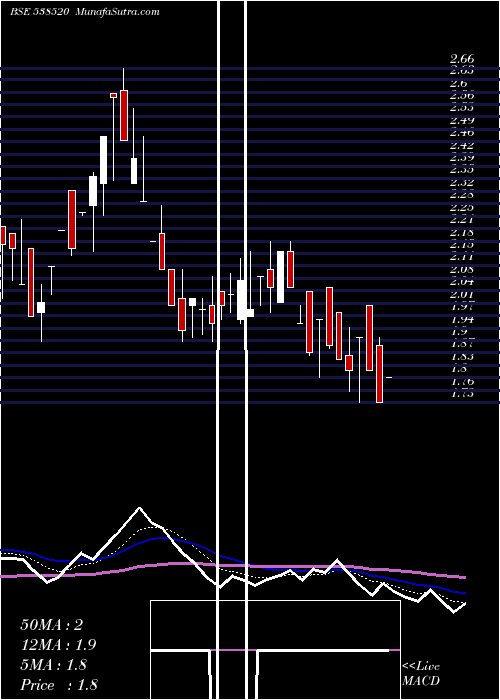Select the 2.66 price axis label
This screenshot has height=700, width=500.
pos(462,59)
